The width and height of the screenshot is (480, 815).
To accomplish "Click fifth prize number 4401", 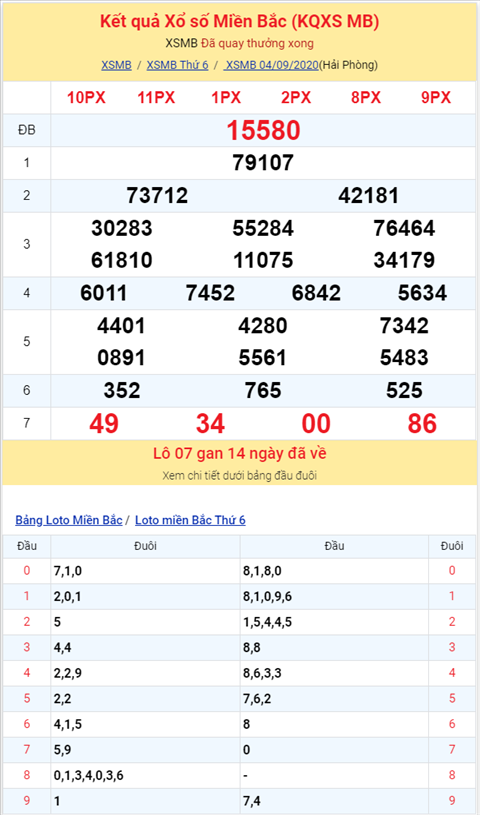I will (121, 326).
